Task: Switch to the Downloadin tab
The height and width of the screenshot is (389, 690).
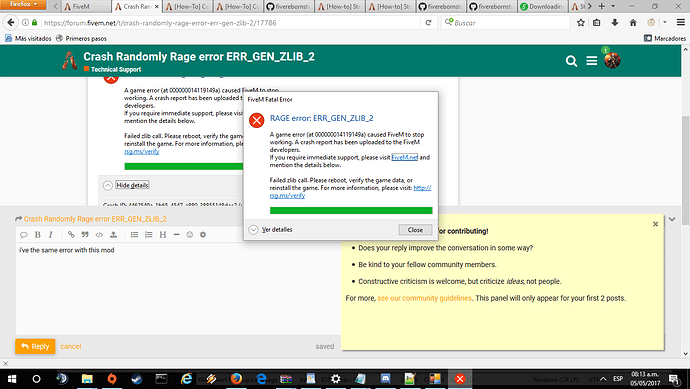Action: point(542,6)
